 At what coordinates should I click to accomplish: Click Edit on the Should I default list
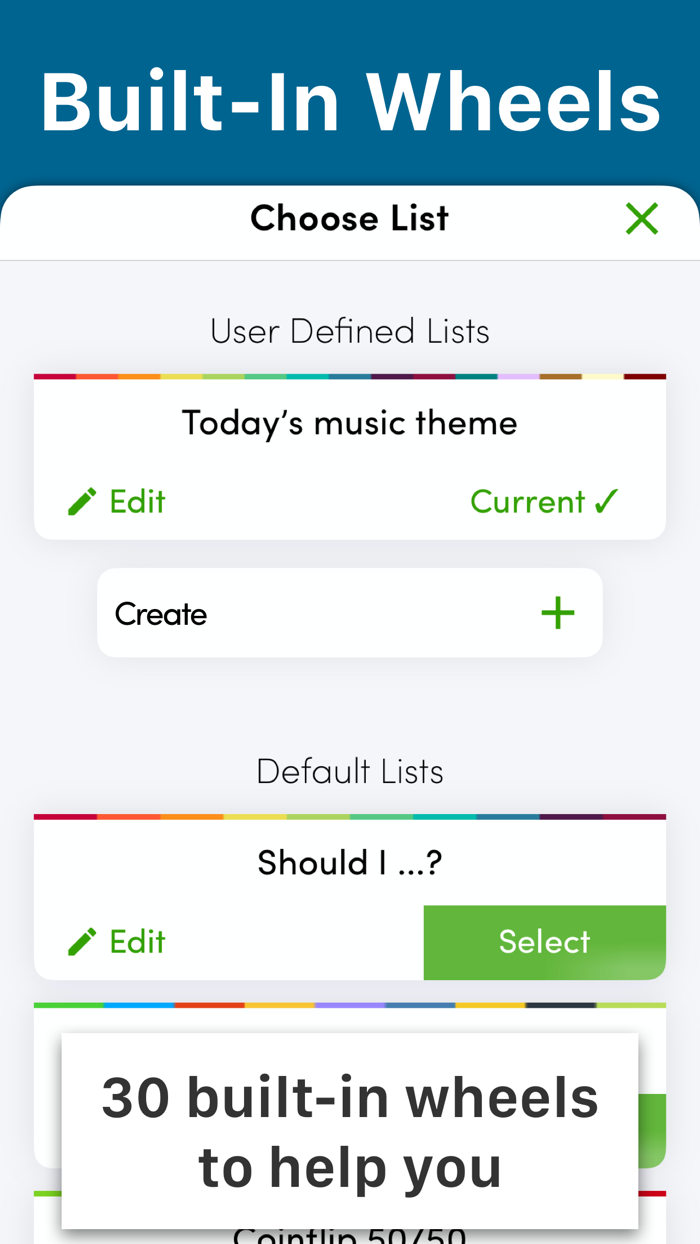point(116,941)
